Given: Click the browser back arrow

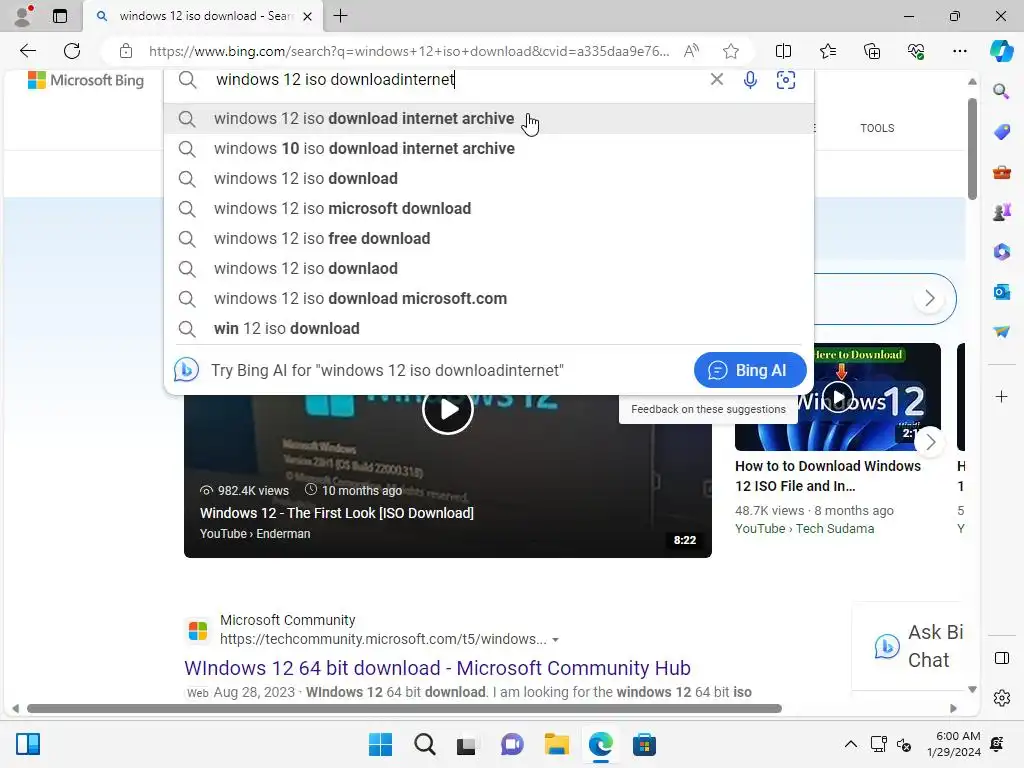Looking at the screenshot, I should click(27, 51).
